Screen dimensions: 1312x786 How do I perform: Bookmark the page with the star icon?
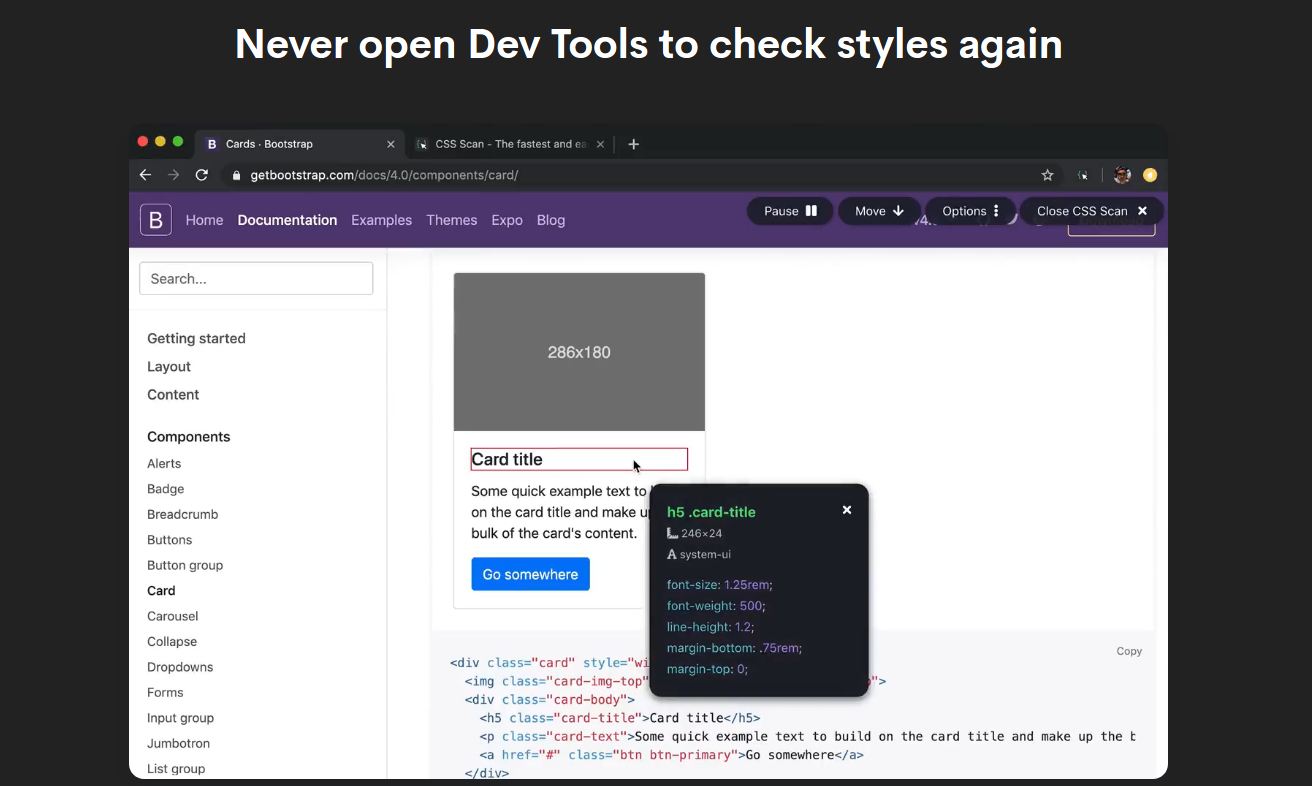pos(1047,175)
